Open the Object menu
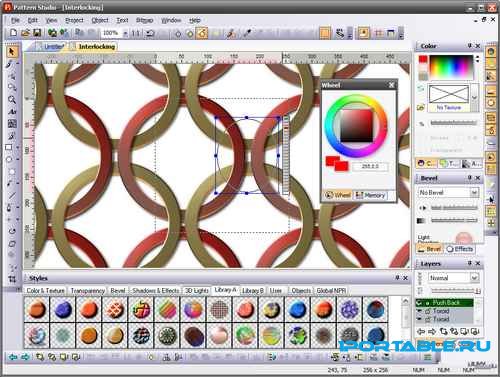 coord(100,20)
